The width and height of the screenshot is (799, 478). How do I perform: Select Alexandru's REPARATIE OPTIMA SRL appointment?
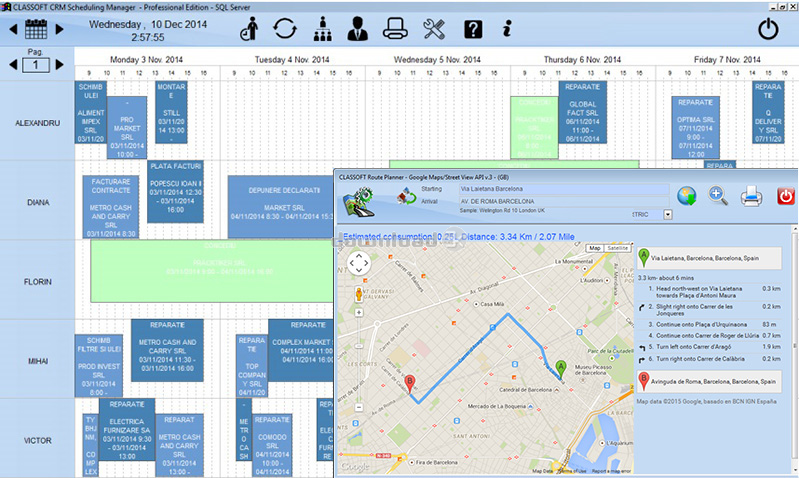pyautogui.click(x=696, y=127)
